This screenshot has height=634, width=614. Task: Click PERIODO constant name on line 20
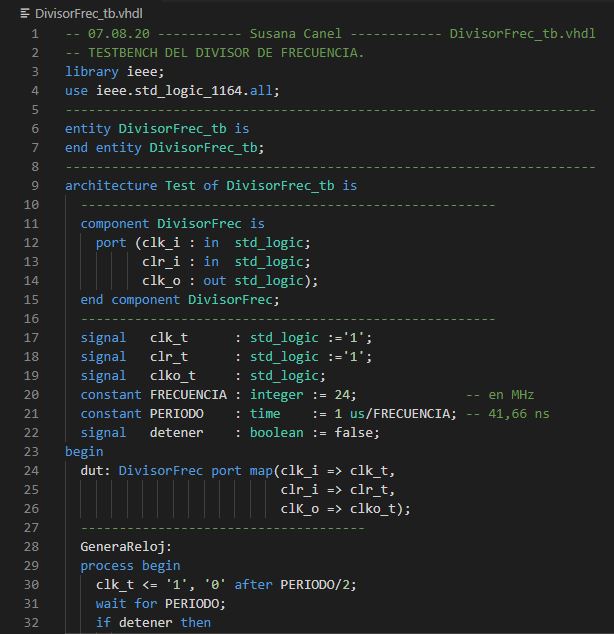176,413
